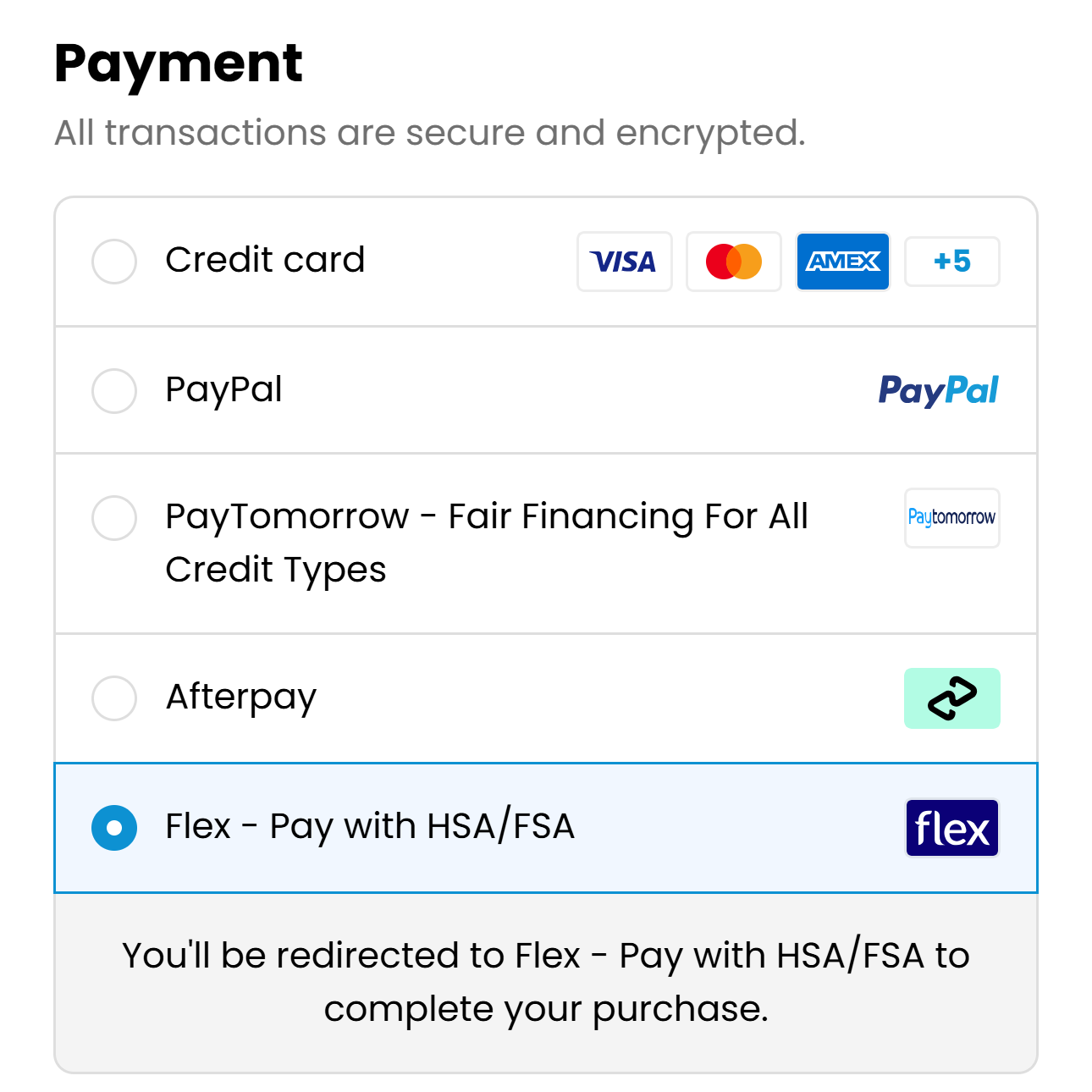Image resolution: width=1092 pixels, height=1092 pixels.
Task: Select the Afterpay radio button
Action: tap(114, 698)
